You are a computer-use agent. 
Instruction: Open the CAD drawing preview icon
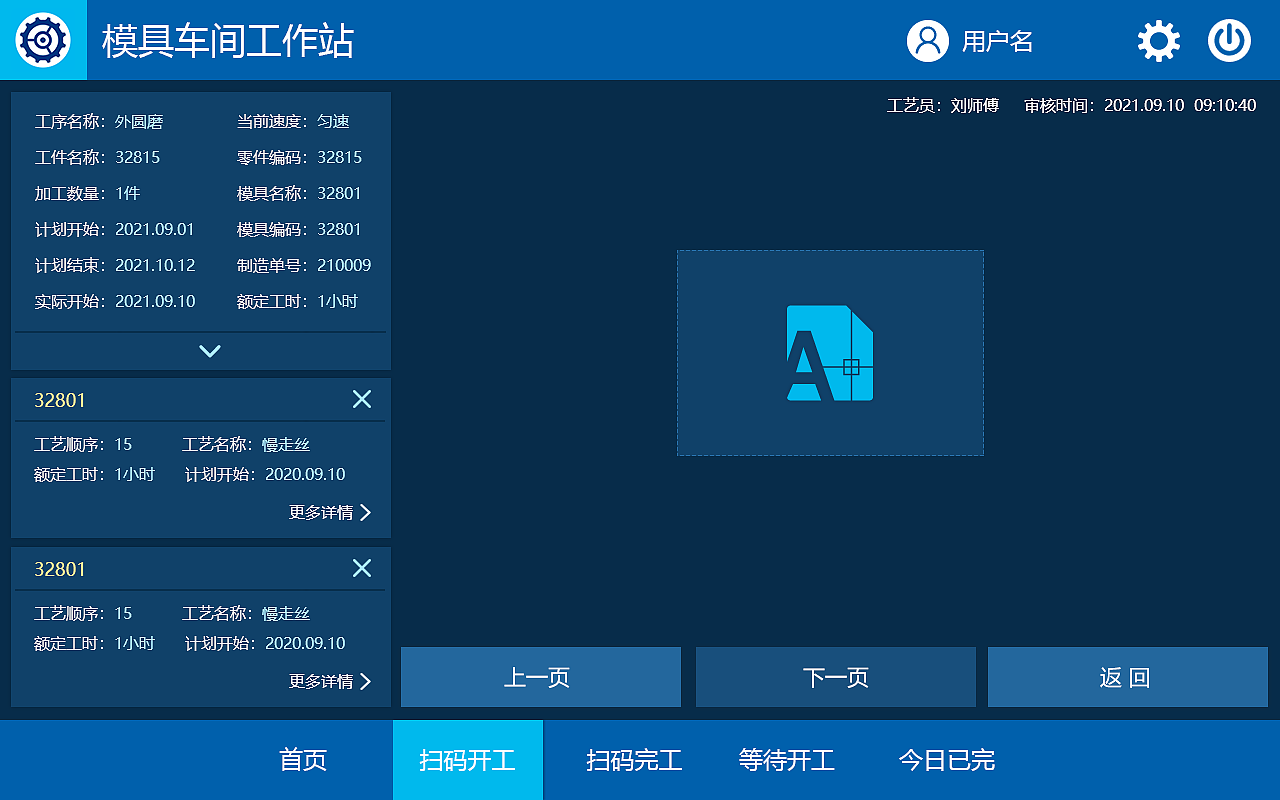[x=830, y=352]
